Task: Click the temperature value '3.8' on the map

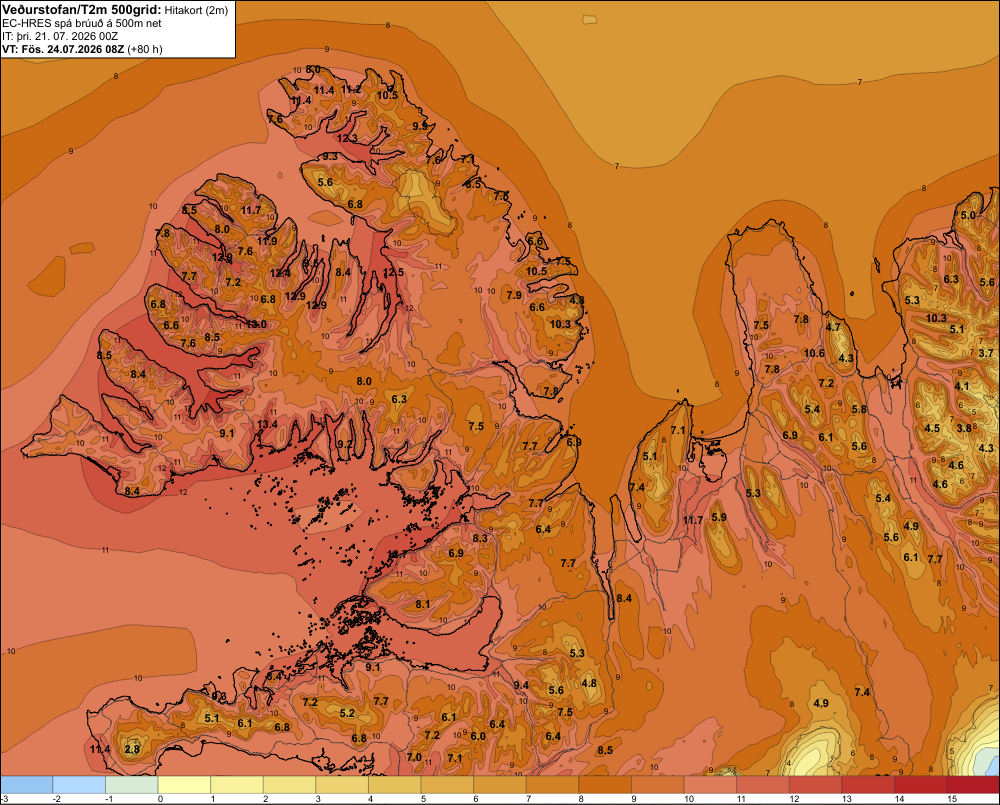Action: tap(964, 428)
